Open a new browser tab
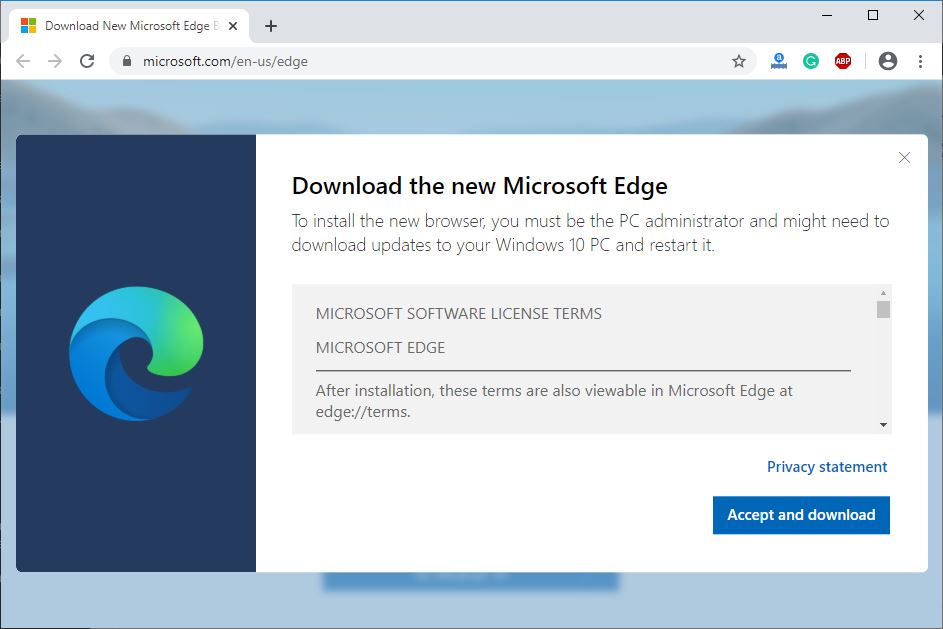943x629 pixels. tap(270, 26)
